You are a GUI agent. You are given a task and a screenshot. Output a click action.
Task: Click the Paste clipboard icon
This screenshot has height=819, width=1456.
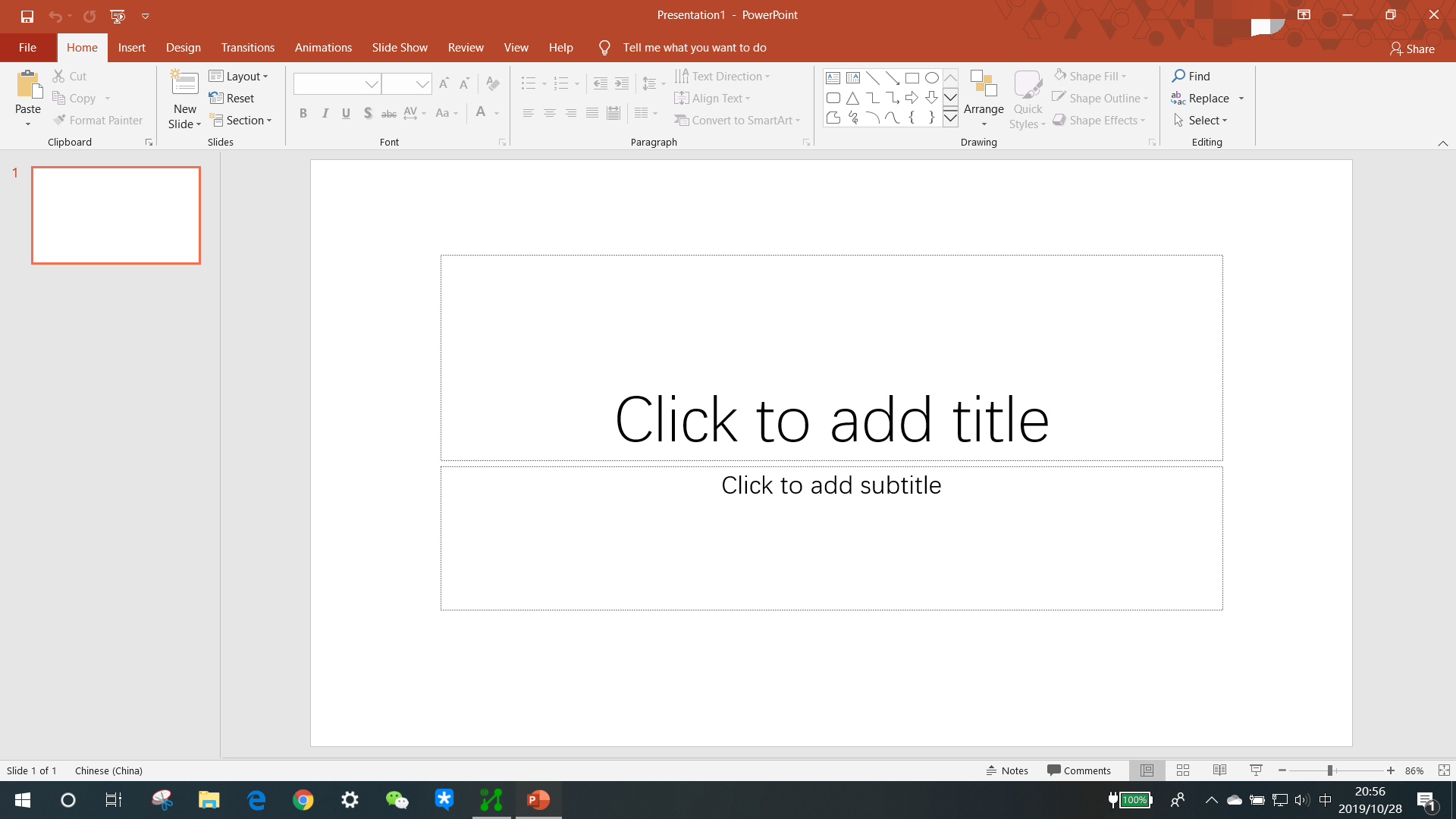click(29, 85)
